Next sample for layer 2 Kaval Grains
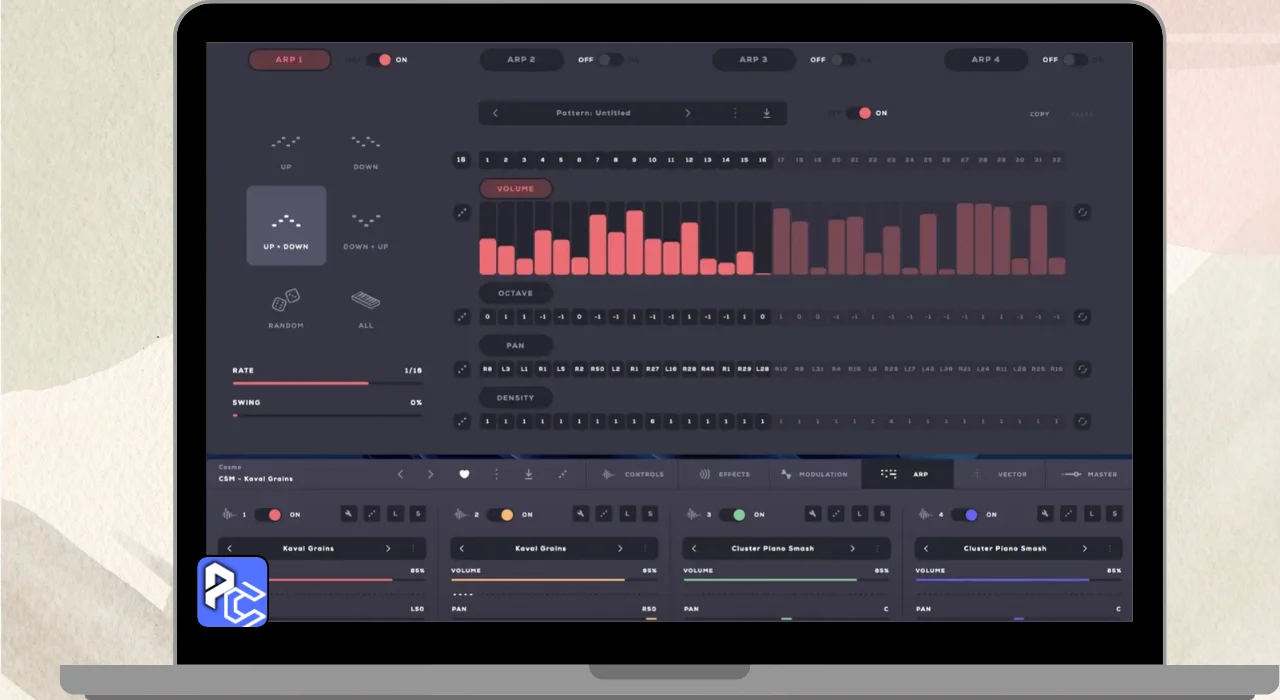 tap(620, 549)
